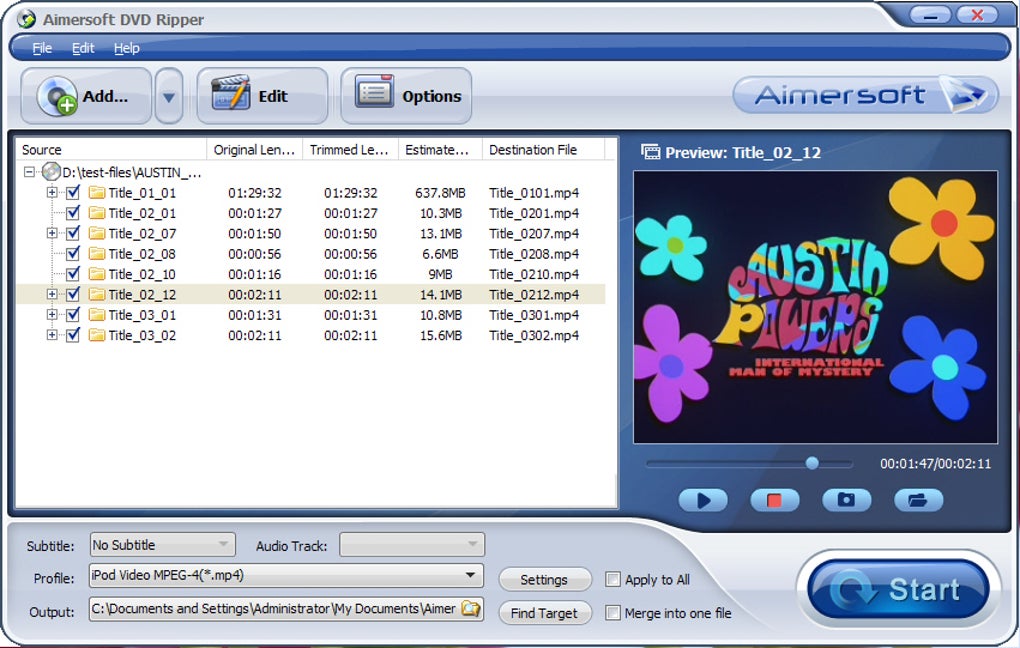Open the Help menu

tap(126, 48)
